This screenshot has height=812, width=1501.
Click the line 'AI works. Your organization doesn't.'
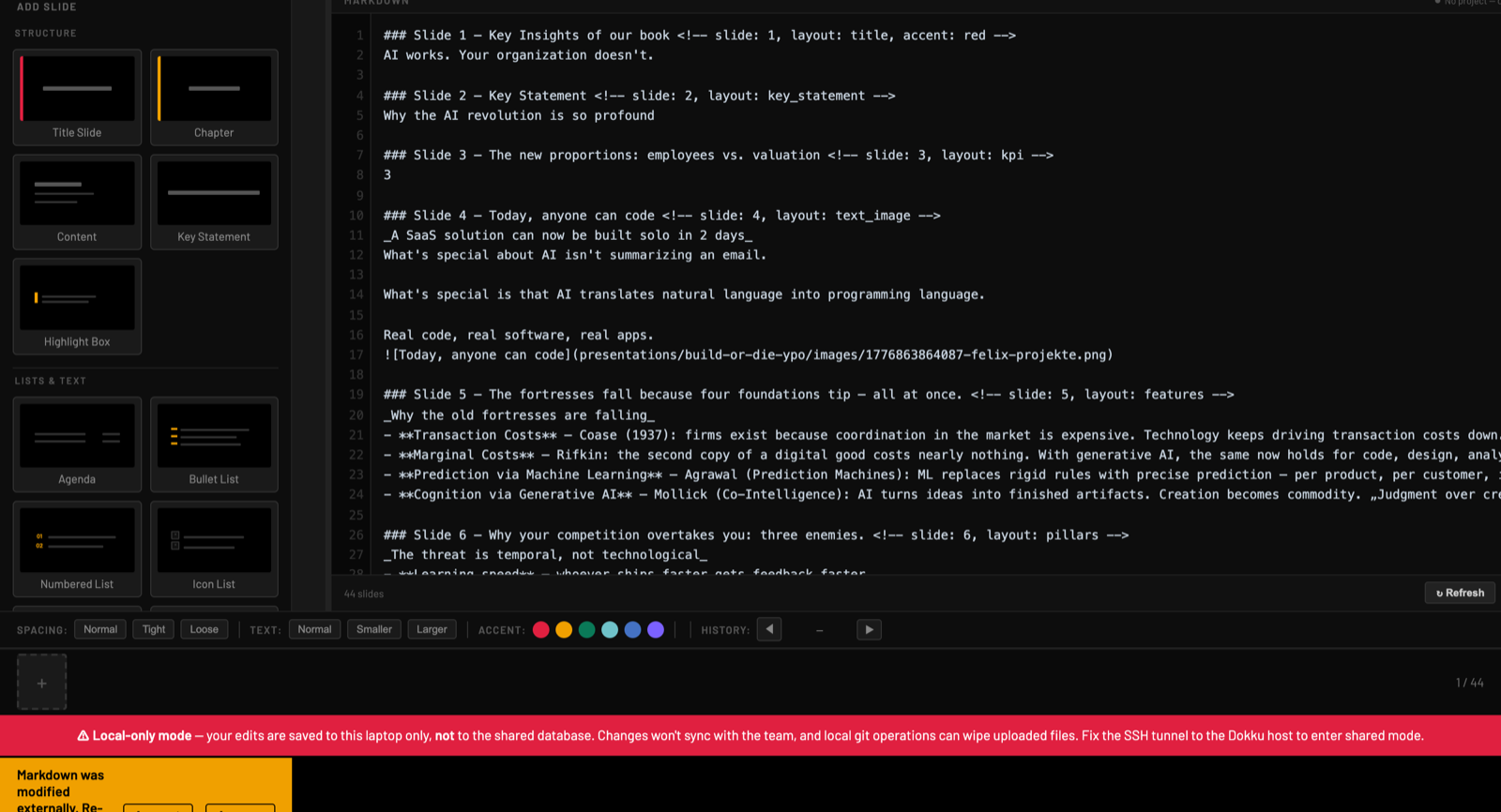pos(518,55)
